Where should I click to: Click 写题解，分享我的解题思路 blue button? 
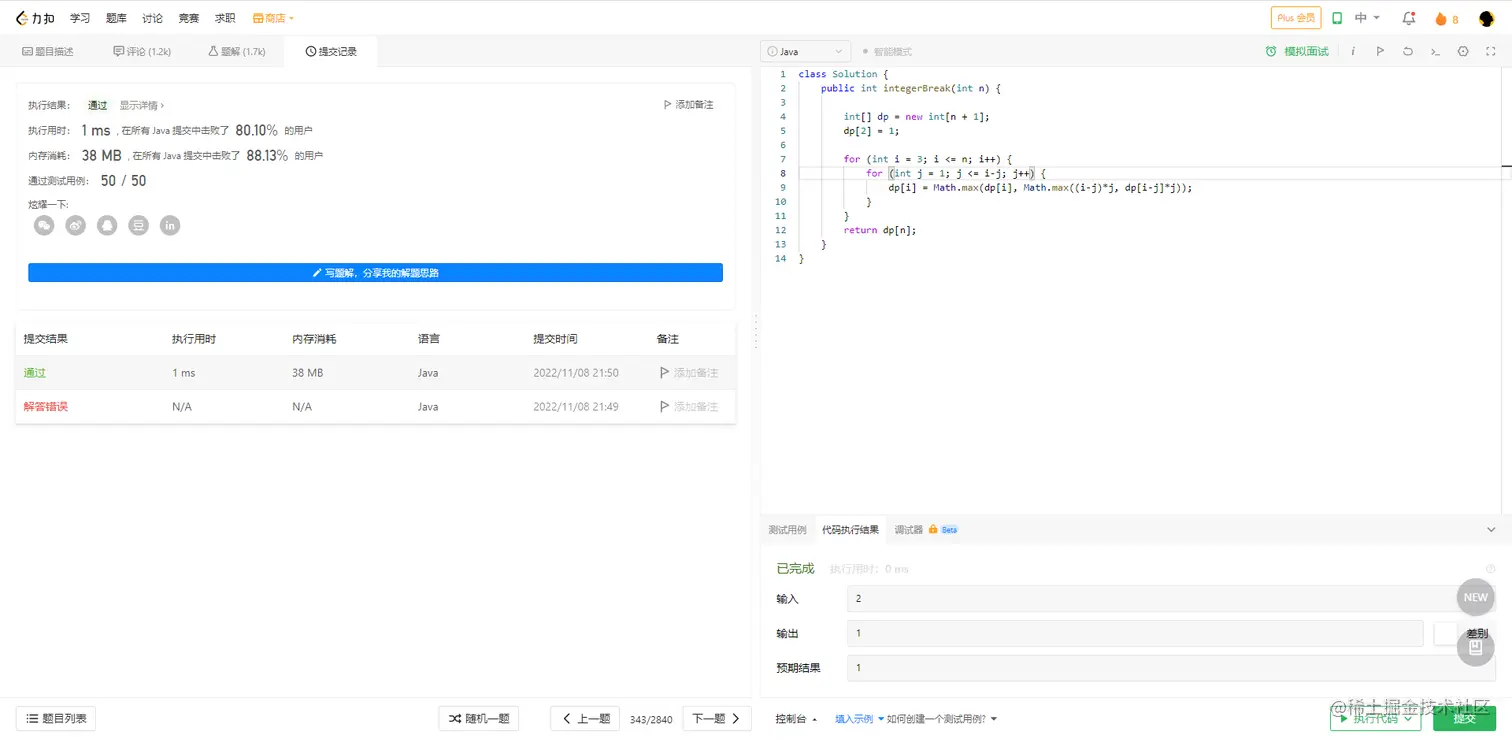tap(375, 272)
